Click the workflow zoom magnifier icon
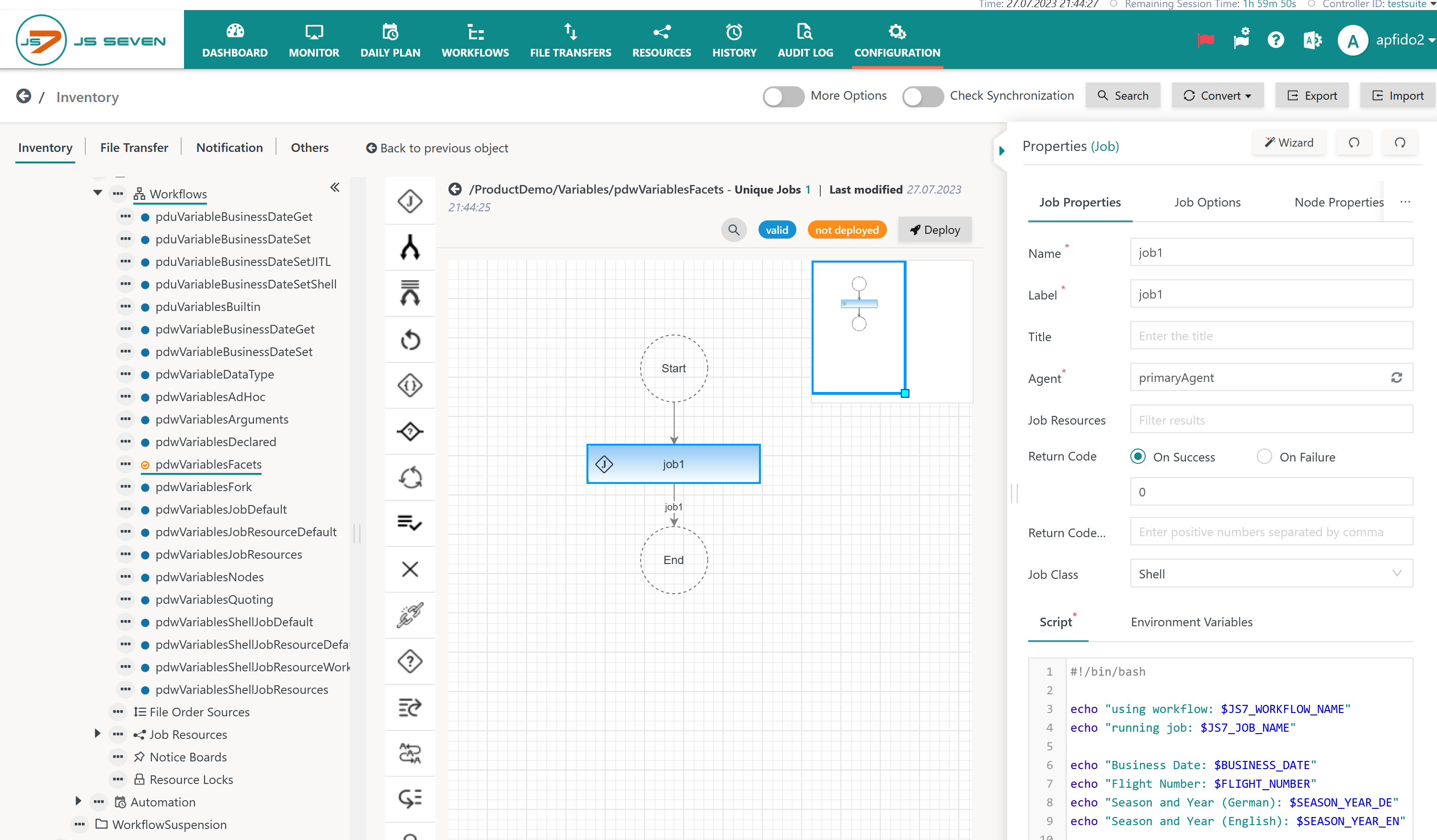The width and height of the screenshot is (1437, 840). coord(733,230)
